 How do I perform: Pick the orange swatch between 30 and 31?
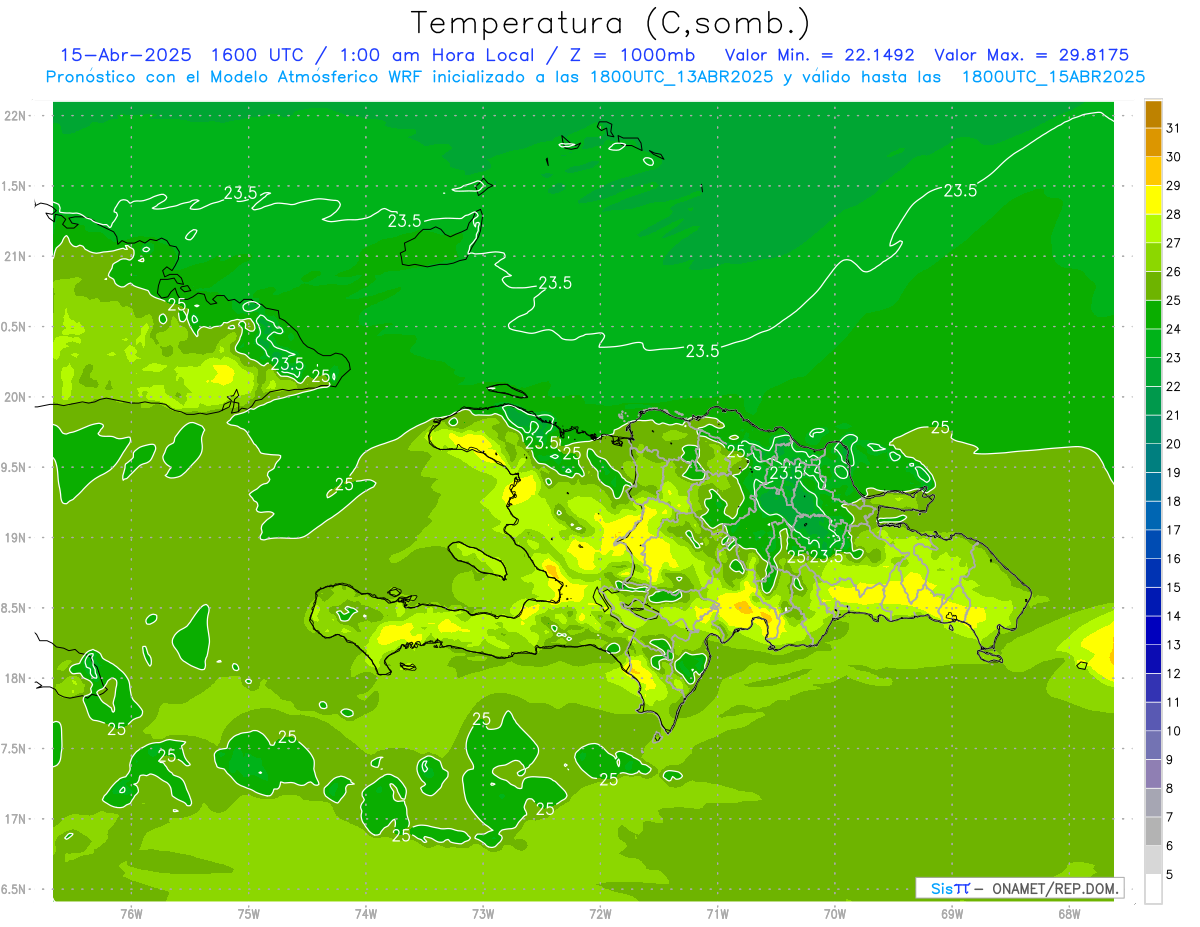point(1153,143)
